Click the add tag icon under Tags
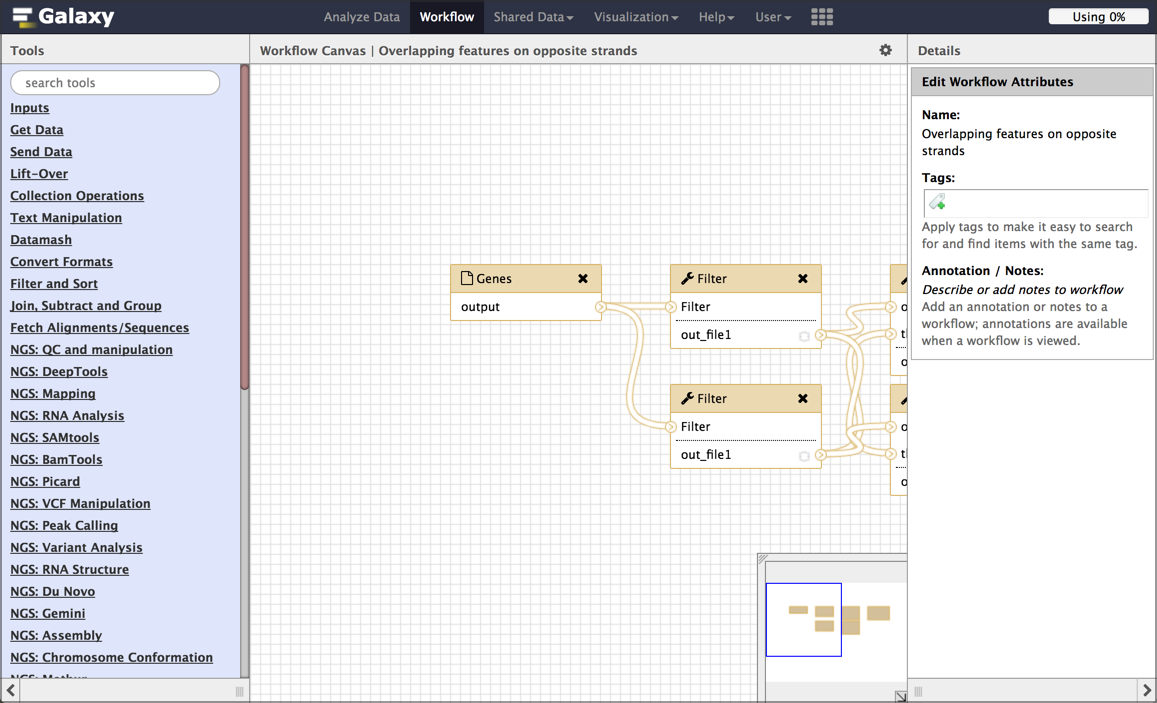The image size is (1157, 703). [x=937, y=201]
